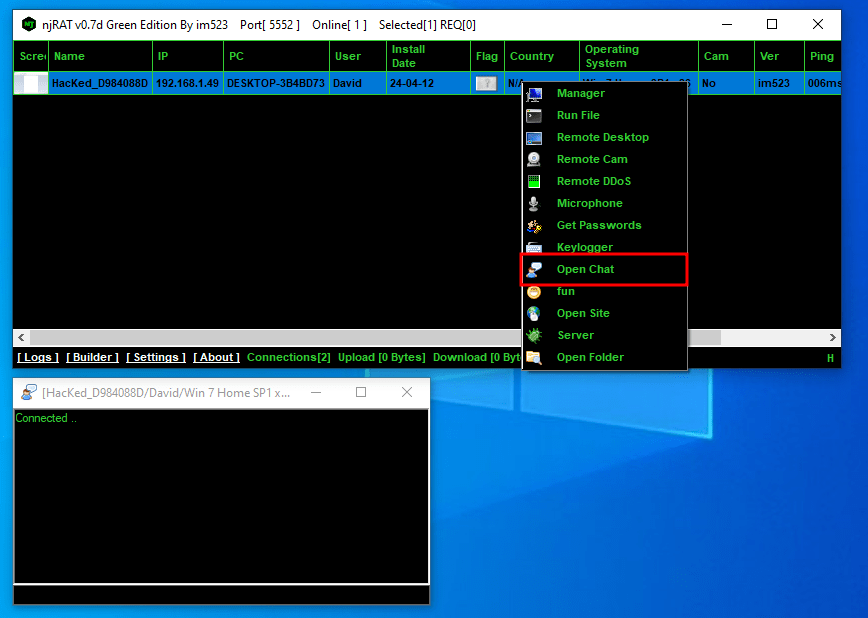The height and width of the screenshot is (618, 868).
Task: Click the Connected .. text in chat window
Action: coord(46,418)
